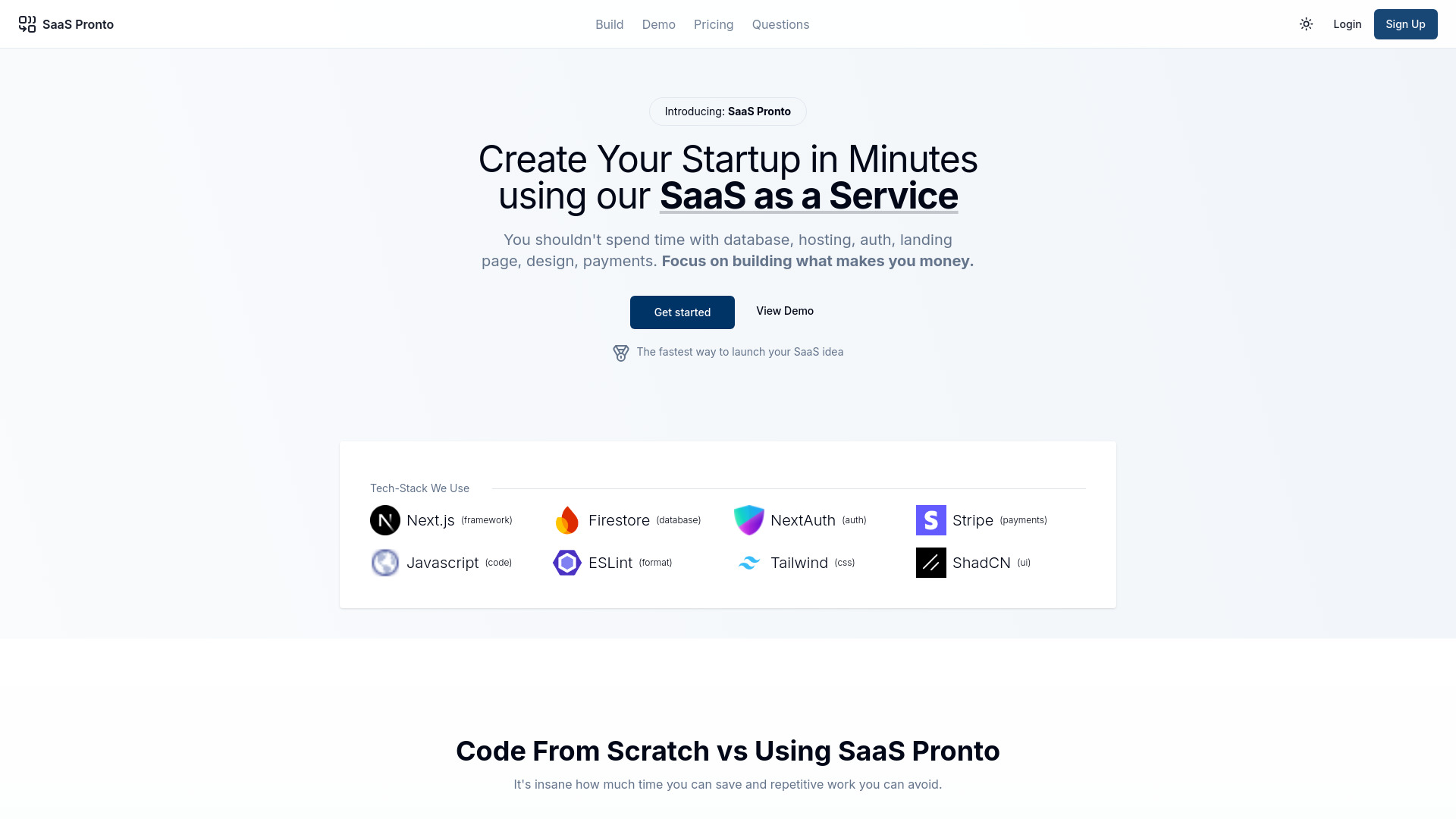Click the Introducing SaaS Pronto badge
This screenshot has width=1456, height=819.
728,111
